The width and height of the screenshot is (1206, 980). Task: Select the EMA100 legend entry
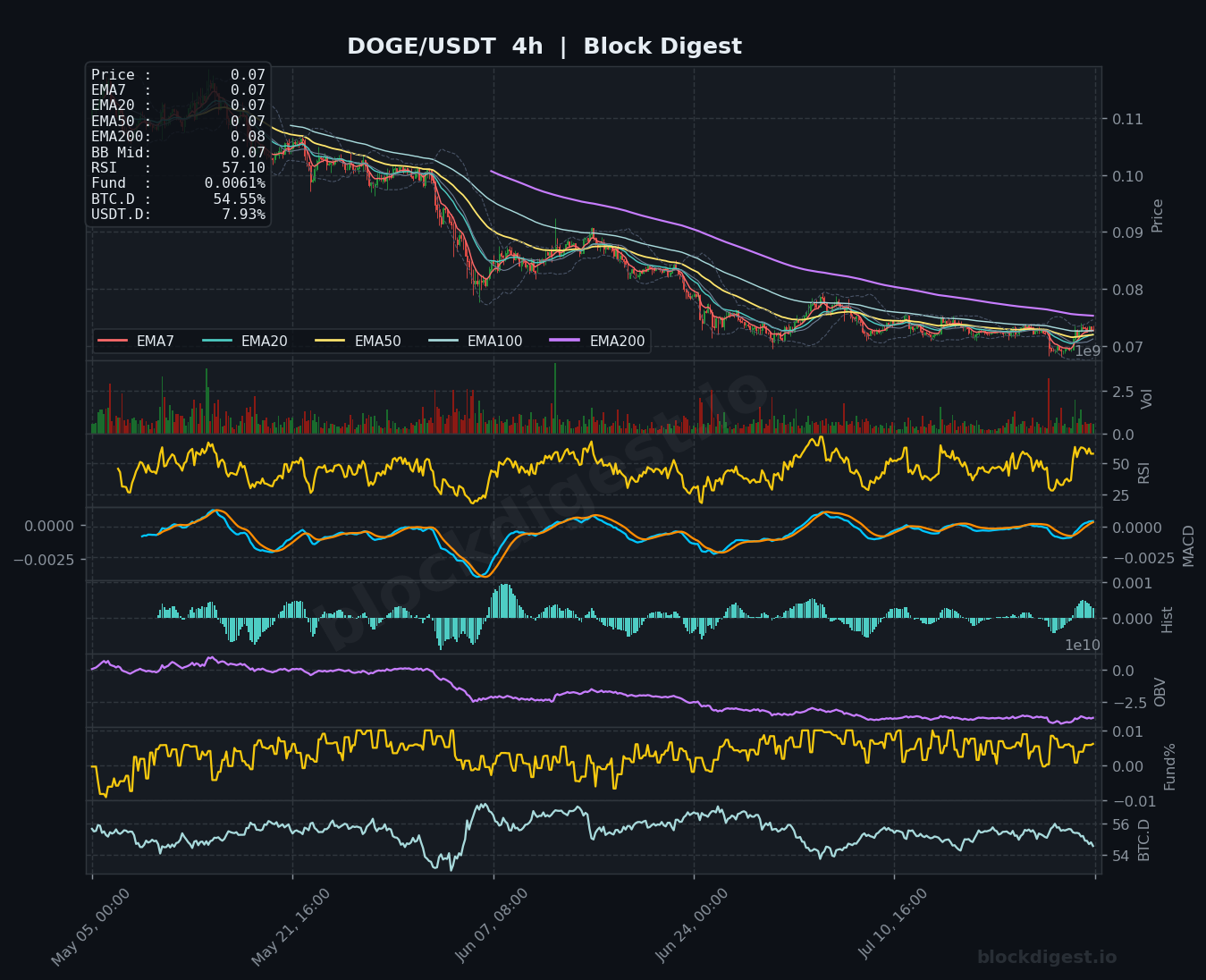click(476, 341)
